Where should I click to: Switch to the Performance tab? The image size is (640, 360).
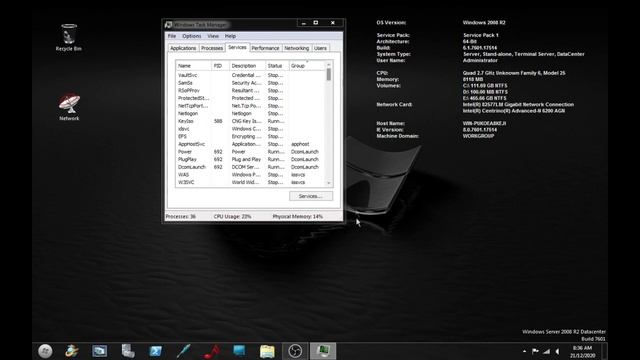pyautogui.click(x=265, y=48)
